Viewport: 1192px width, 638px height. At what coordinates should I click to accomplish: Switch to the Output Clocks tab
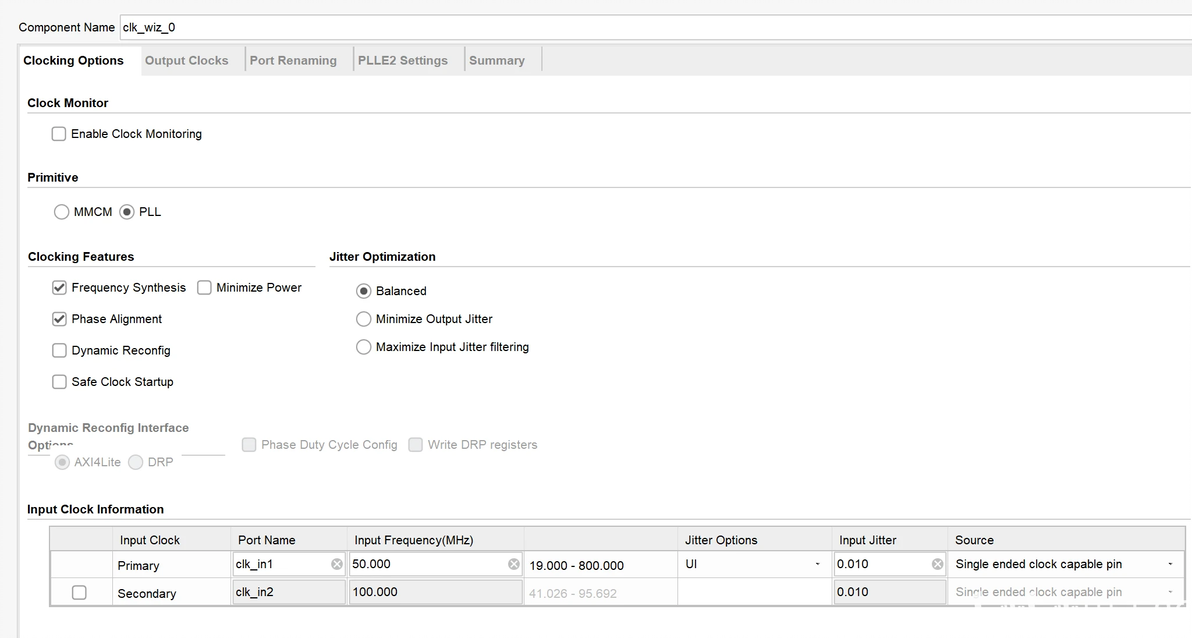click(187, 60)
